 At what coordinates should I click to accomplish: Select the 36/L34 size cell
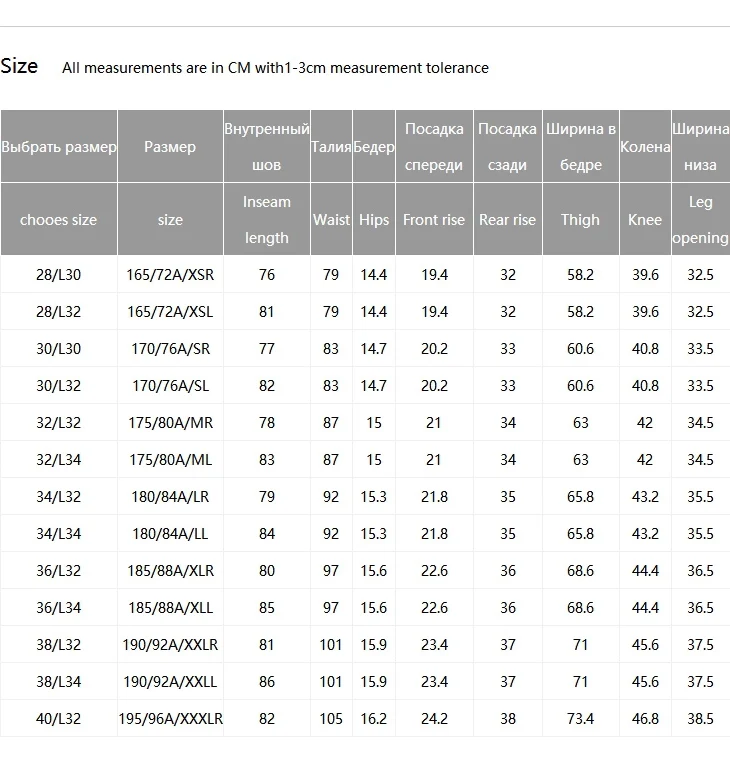(58, 608)
